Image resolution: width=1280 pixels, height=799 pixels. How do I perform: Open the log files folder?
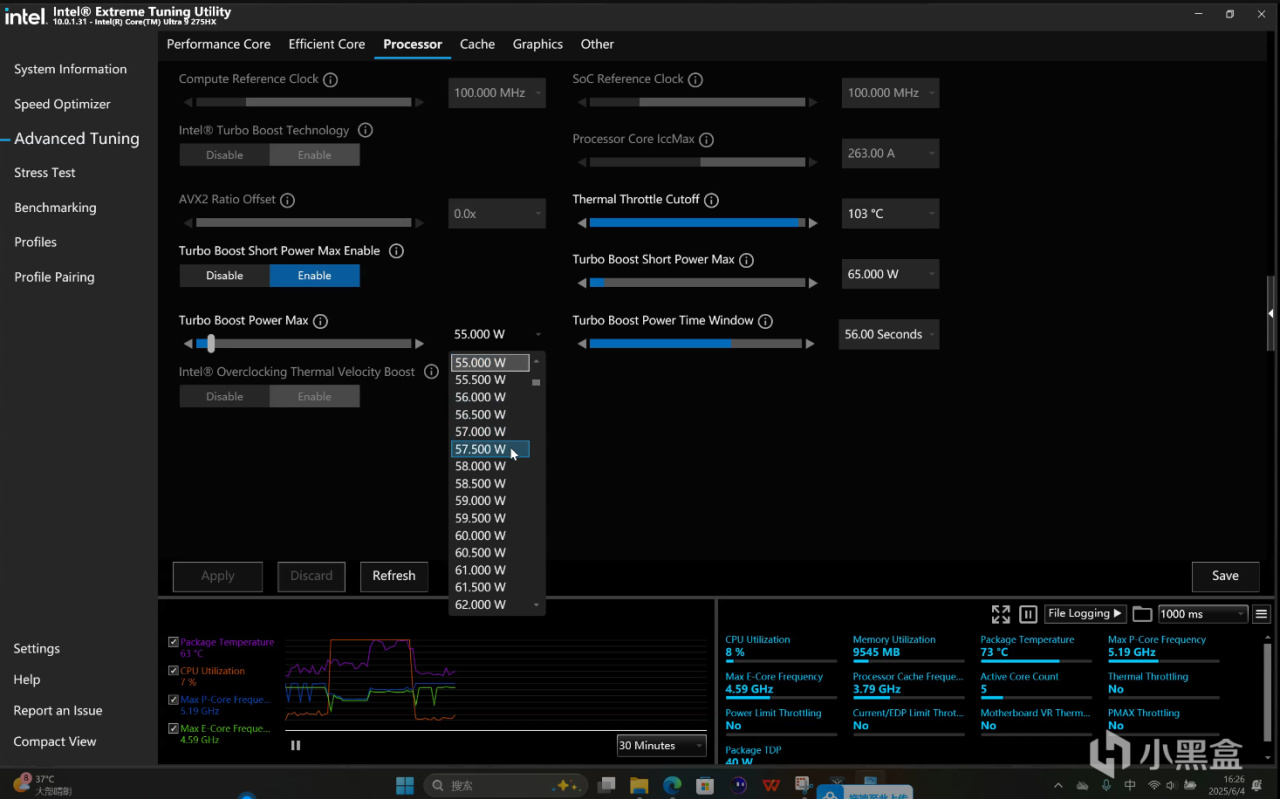tap(1142, 614)
